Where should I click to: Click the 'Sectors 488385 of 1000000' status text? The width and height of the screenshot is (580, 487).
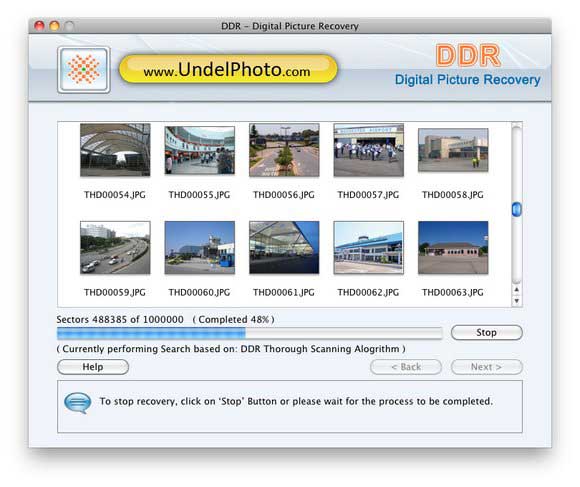pos(120,319)
